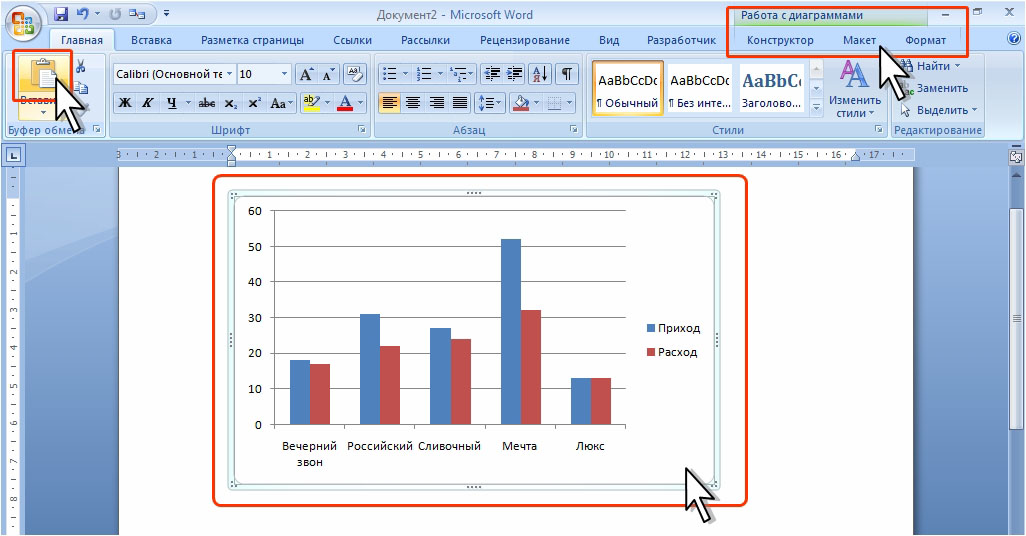Copy selection using the Copy icon
Screen dimensions: 1026x536
[81, 87]
